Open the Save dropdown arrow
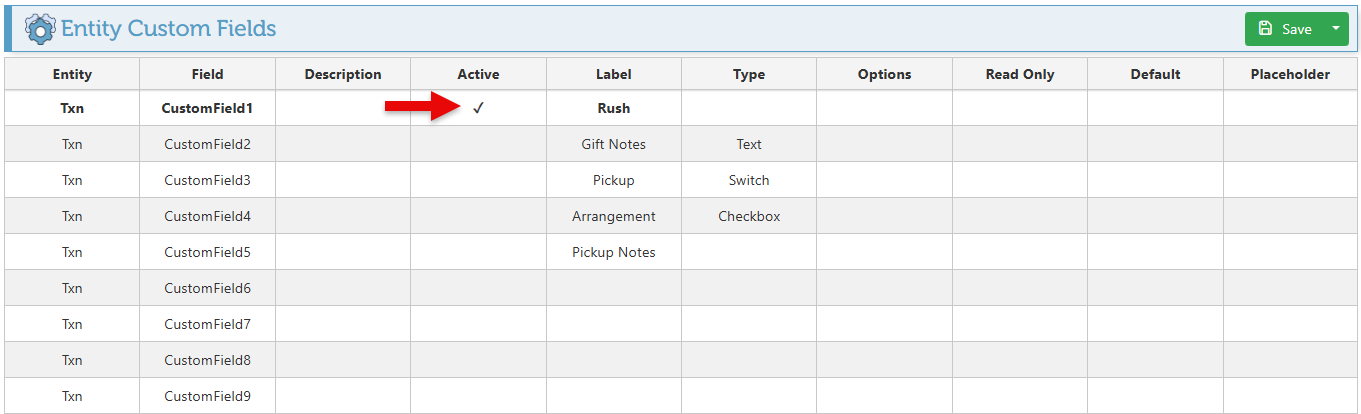This screenshot has width=1361, height=414. (1335, 29)
